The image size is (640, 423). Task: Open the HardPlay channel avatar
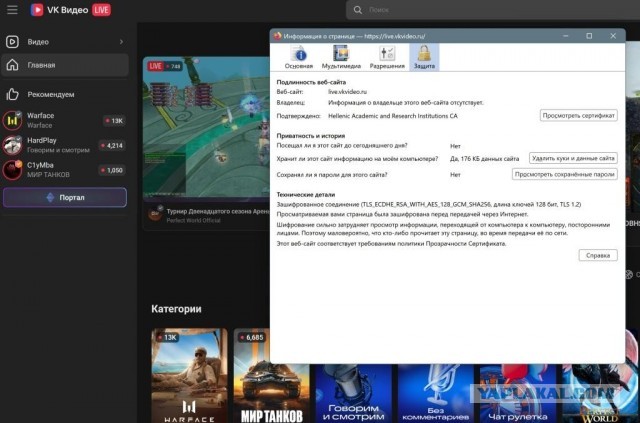pyautogui.click(x=12, y=145)
